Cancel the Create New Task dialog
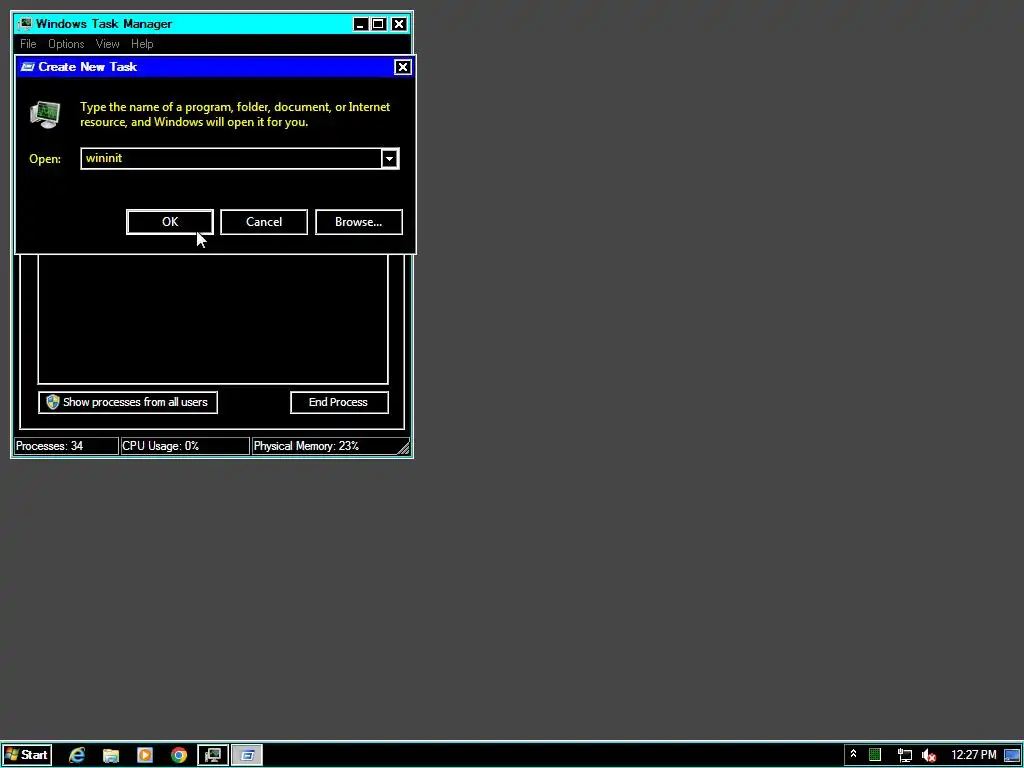The height and width of the screenshot is (768, 1024). click(x=264, y=222)
